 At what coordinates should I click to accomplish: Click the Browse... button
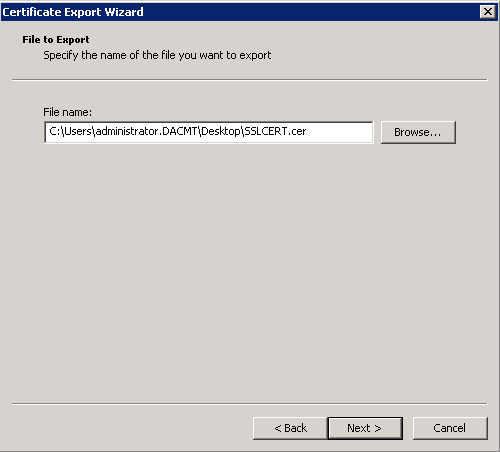pyautogui.click(x=418, y=132)
